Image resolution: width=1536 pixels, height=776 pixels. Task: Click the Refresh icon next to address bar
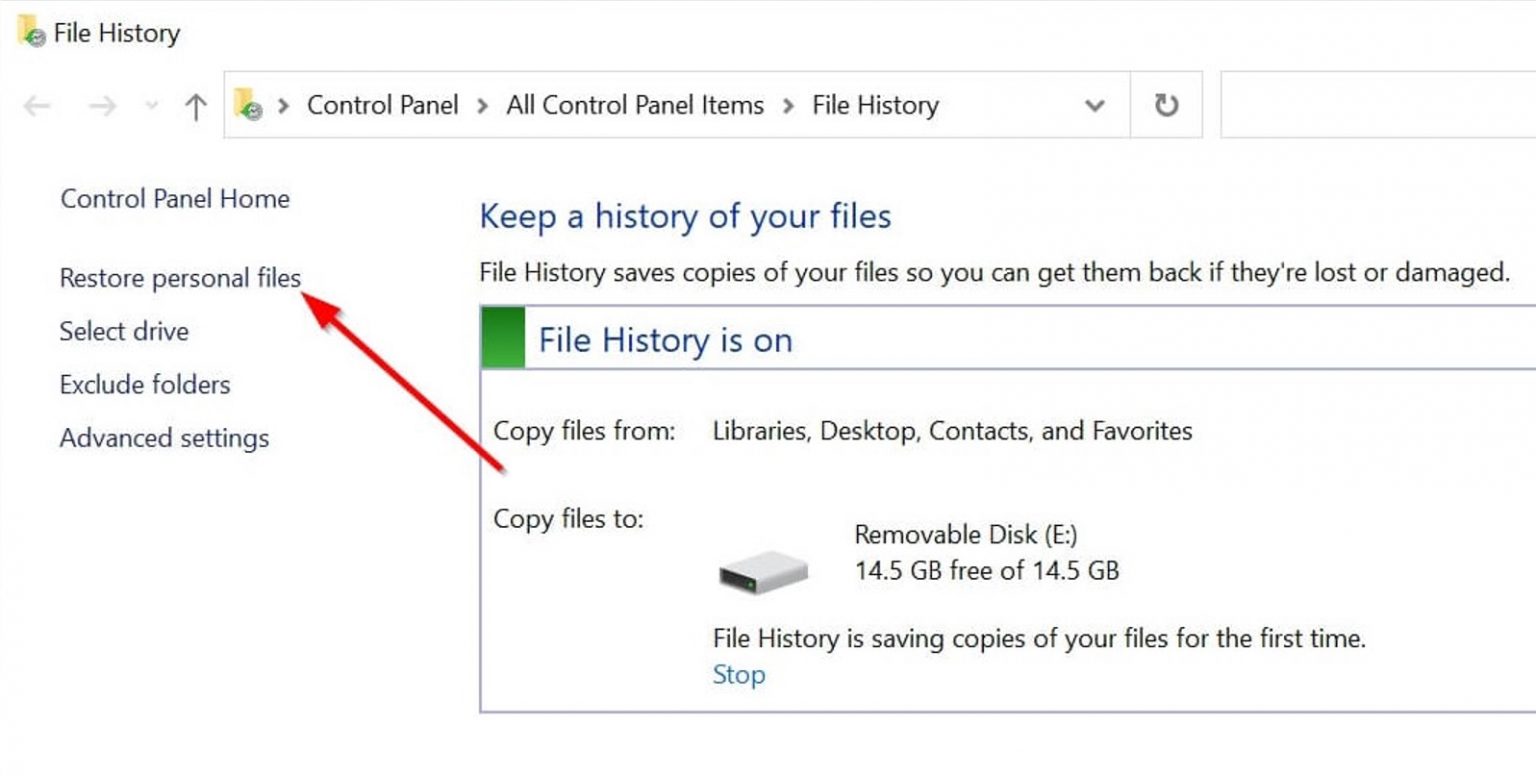(x=1167, y=105)
